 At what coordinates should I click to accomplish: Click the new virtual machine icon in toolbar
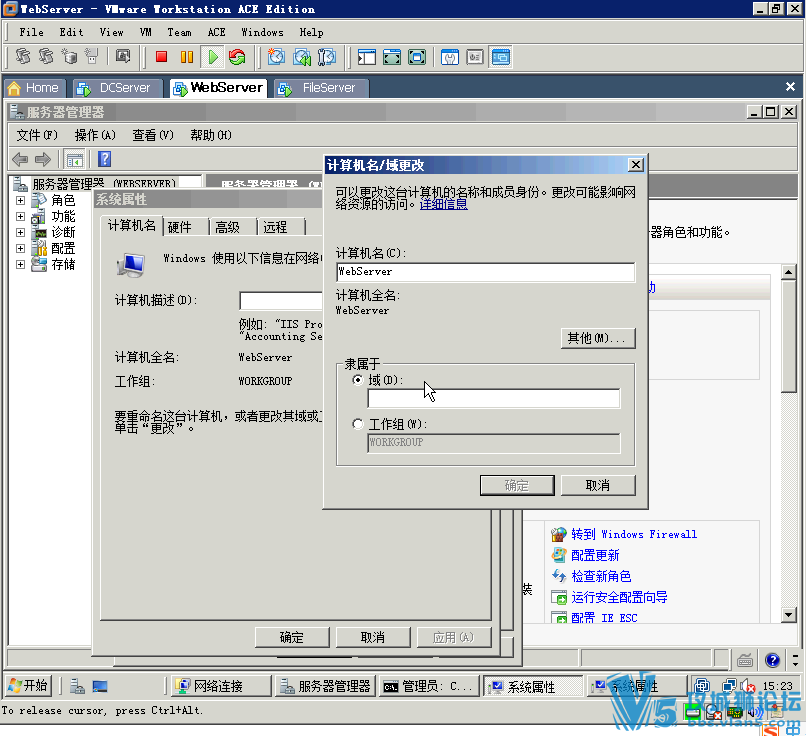[69, 56]
